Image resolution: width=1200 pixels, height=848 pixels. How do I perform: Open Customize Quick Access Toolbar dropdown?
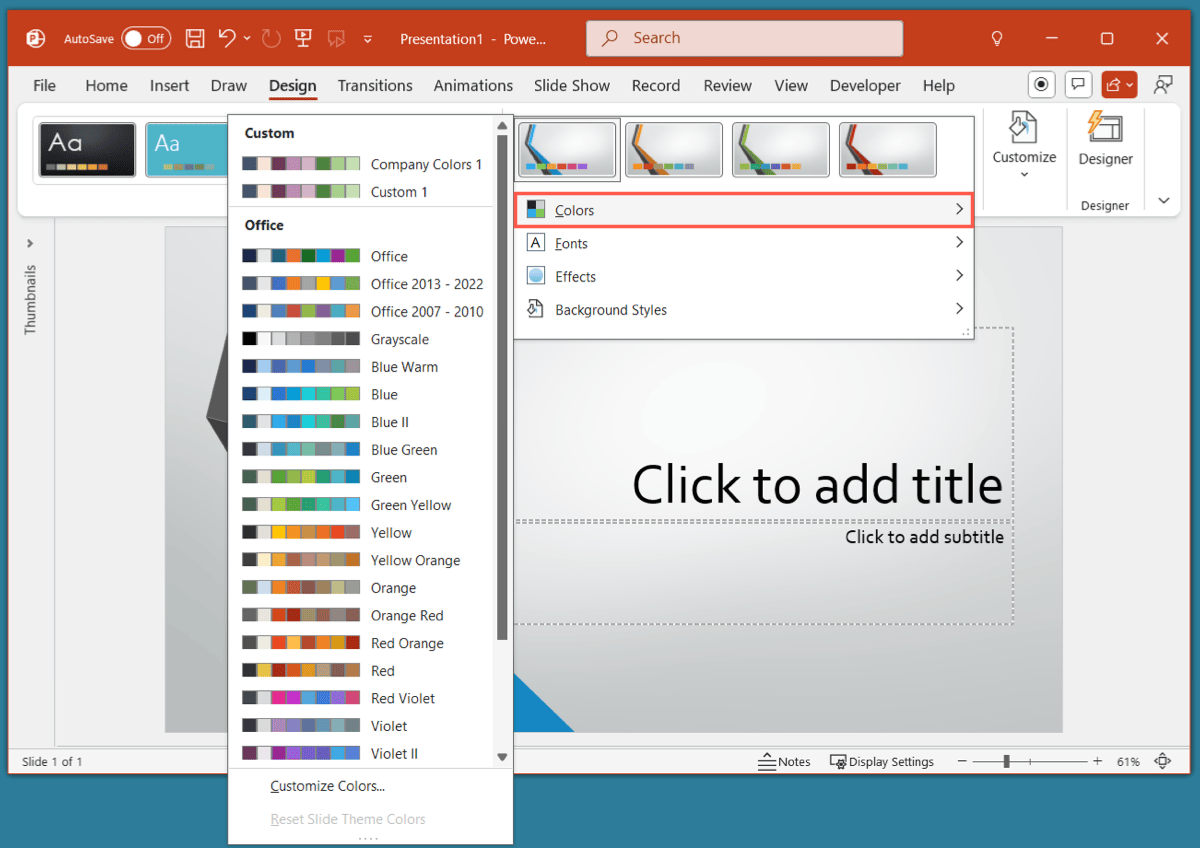[368, 39]
